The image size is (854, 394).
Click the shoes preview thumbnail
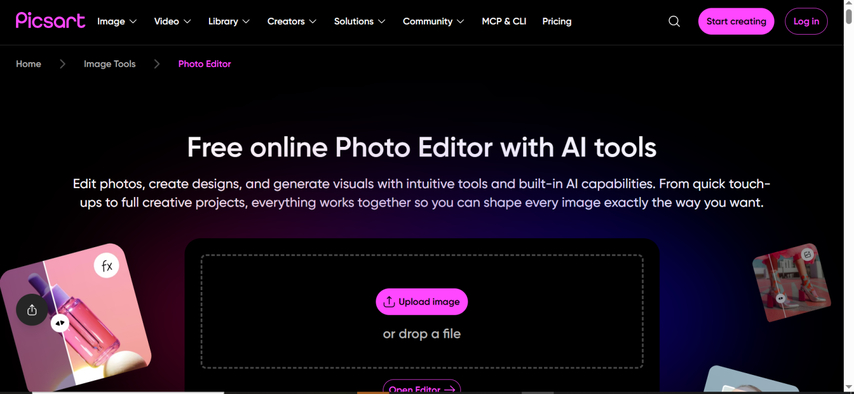point(792,283)
